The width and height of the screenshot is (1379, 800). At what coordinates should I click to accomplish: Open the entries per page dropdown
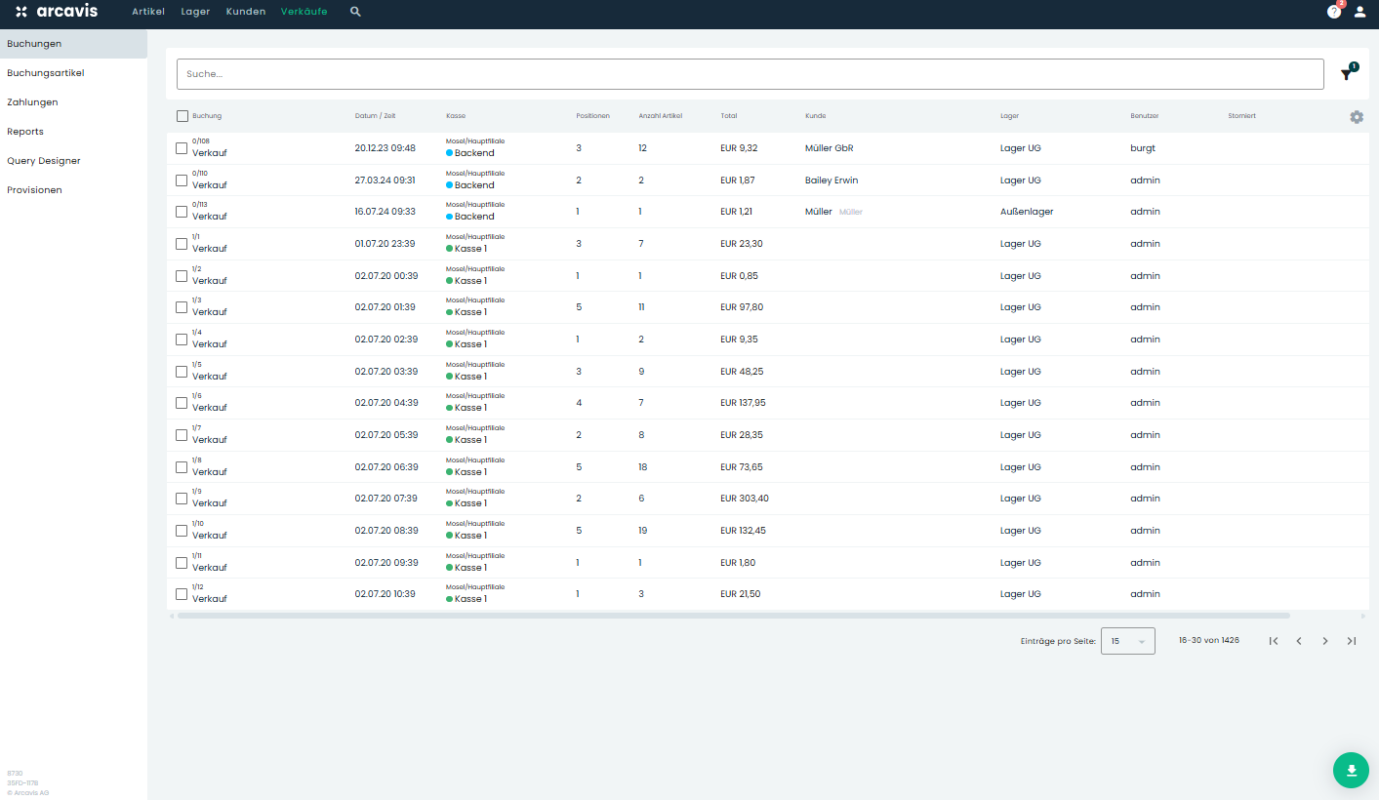click(x=1127, y=641)
